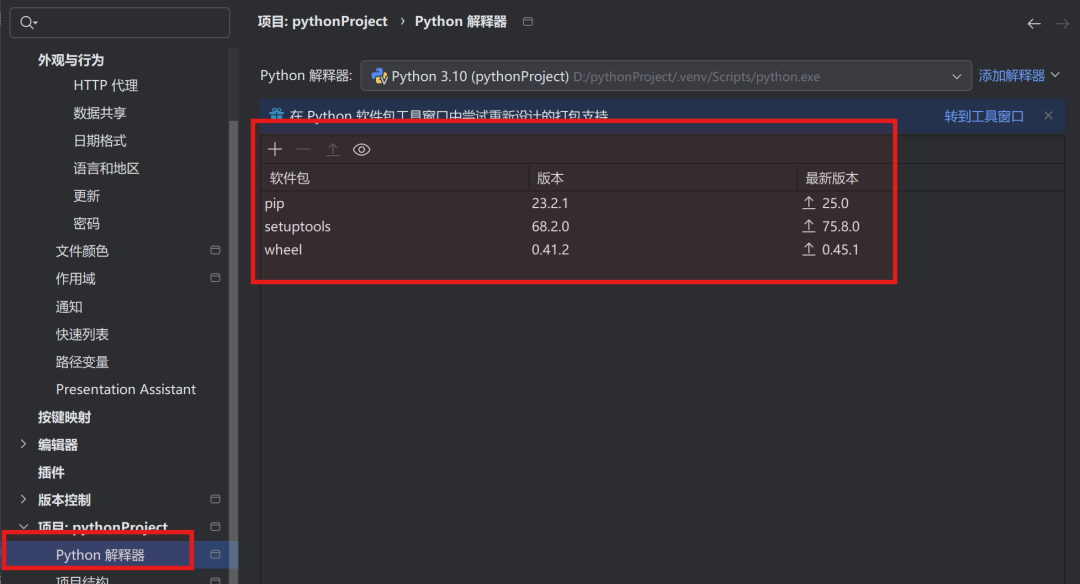Click project-level icon beside 作用域
The image size is (1080, 584).
click(x=215, y=278)
